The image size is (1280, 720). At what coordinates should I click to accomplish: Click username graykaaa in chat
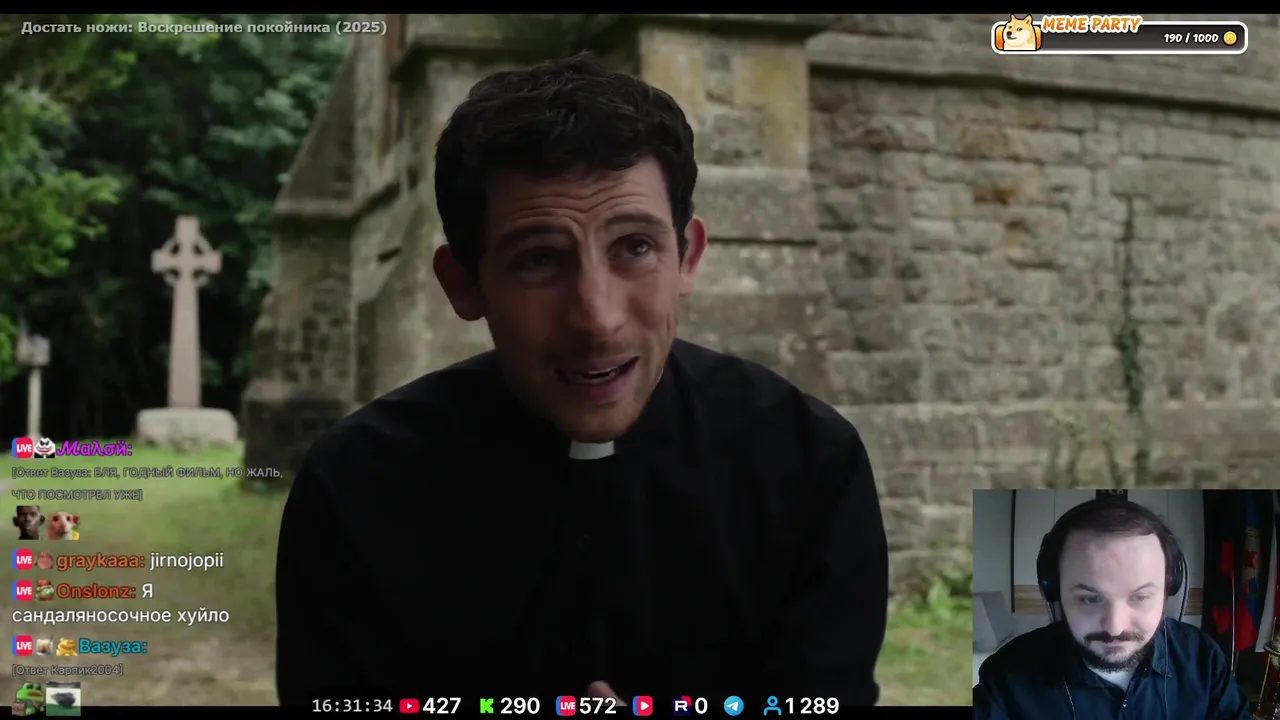100,560
